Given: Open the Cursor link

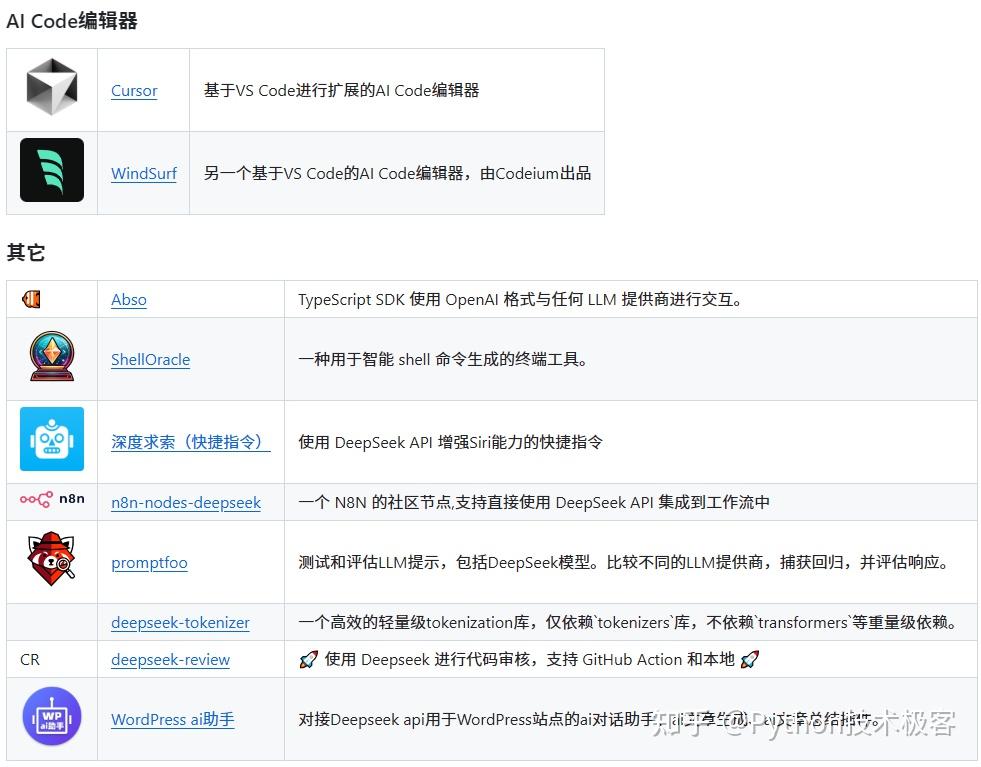Looking at the screenshot, I should click(x=134, y=90).
